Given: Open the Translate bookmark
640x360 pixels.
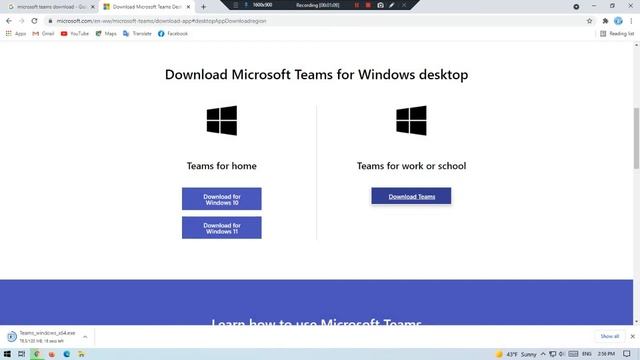Looking at the screenshot, I should click(x=137, y=33).
